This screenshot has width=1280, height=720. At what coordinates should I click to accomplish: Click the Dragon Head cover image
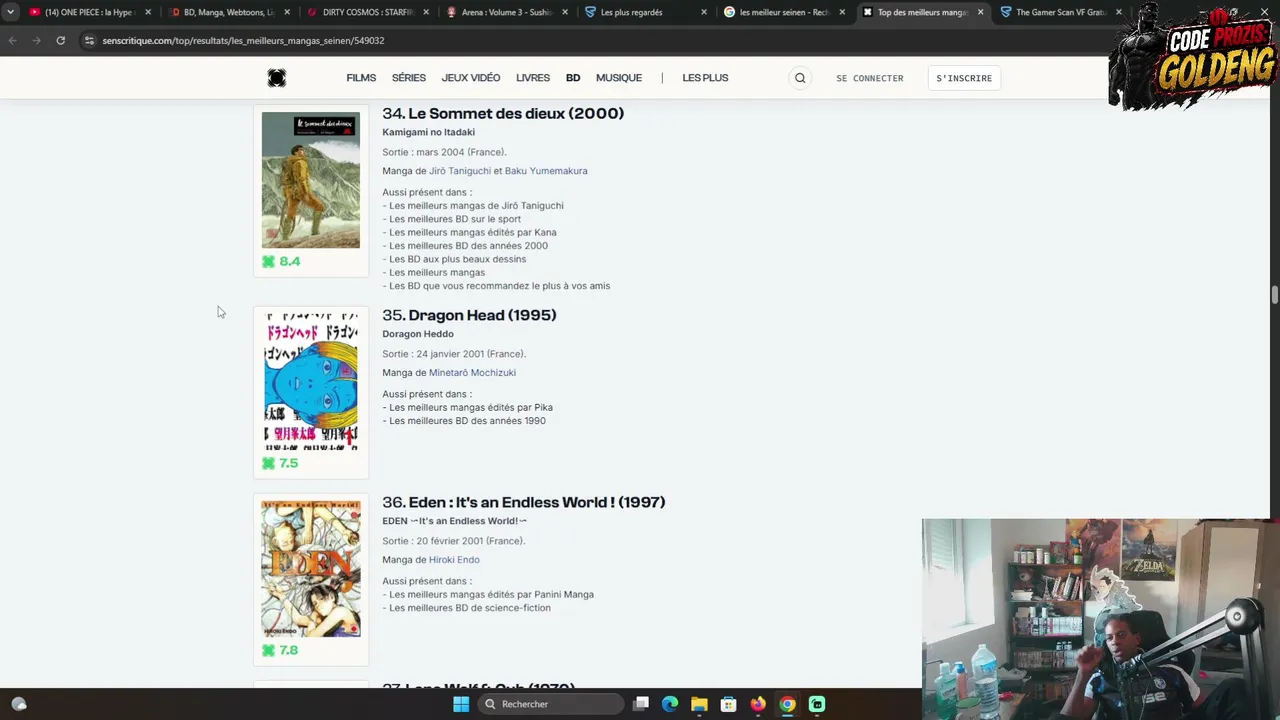[x=311, y=382]
